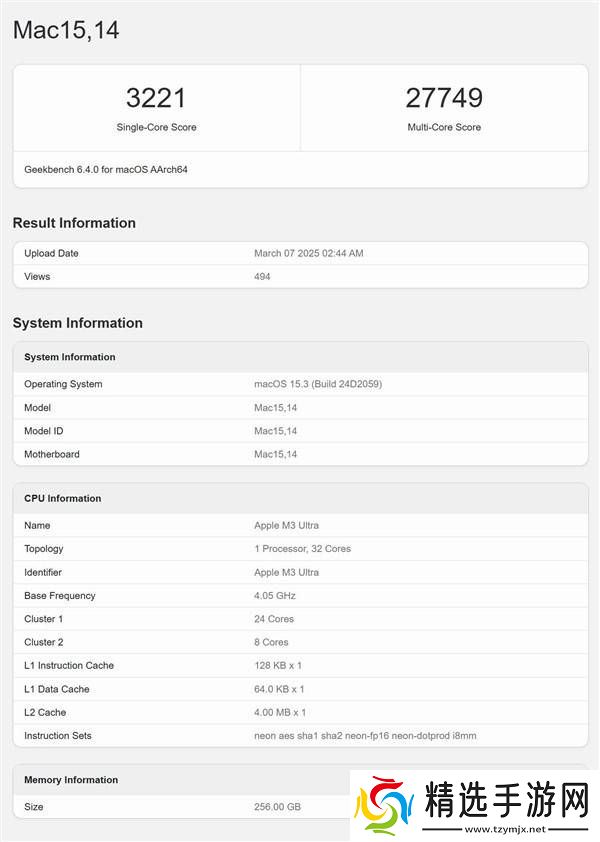
Task: Select the Mac15,14 page title
Action: [66, 30]
